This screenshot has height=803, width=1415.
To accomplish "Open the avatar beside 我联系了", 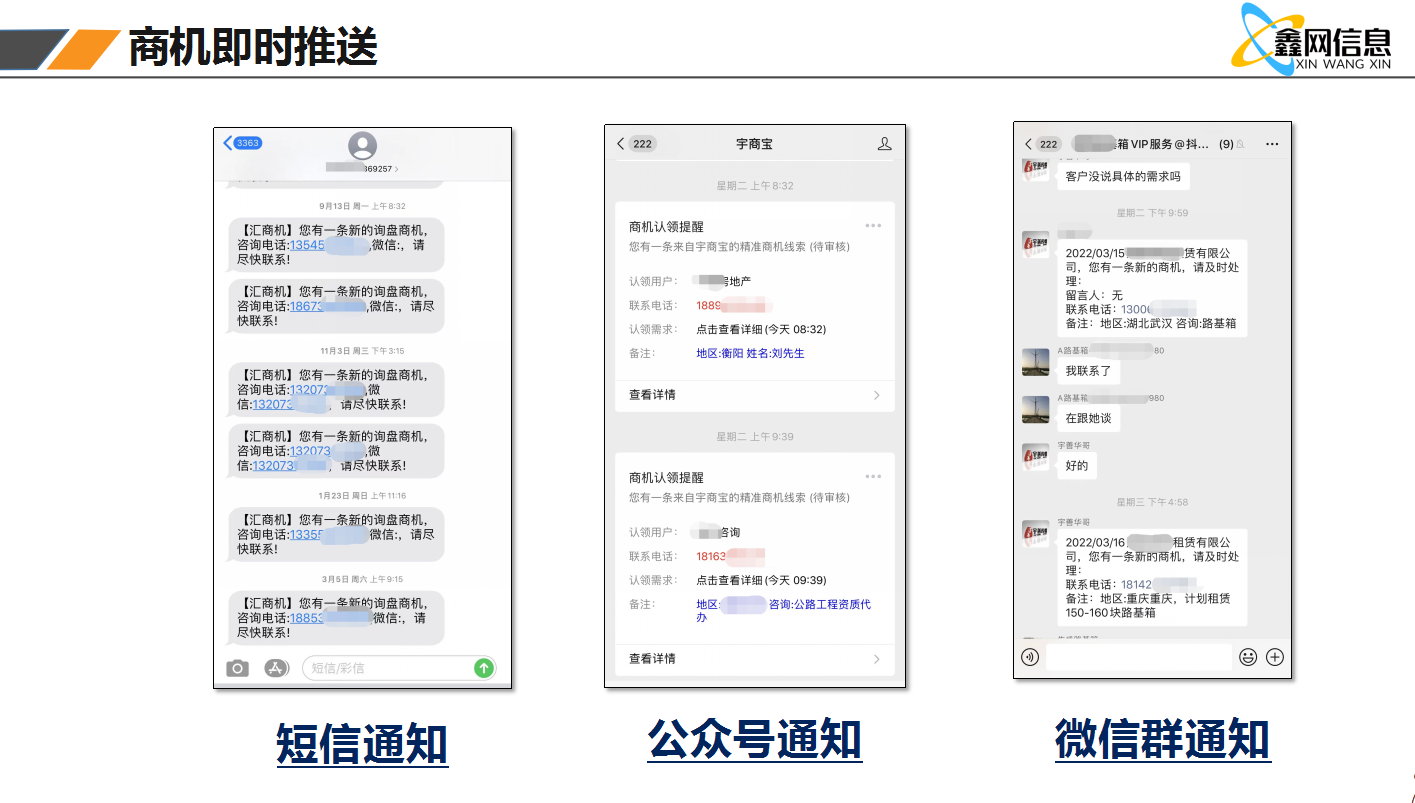I will click(x=1036, y=362).
